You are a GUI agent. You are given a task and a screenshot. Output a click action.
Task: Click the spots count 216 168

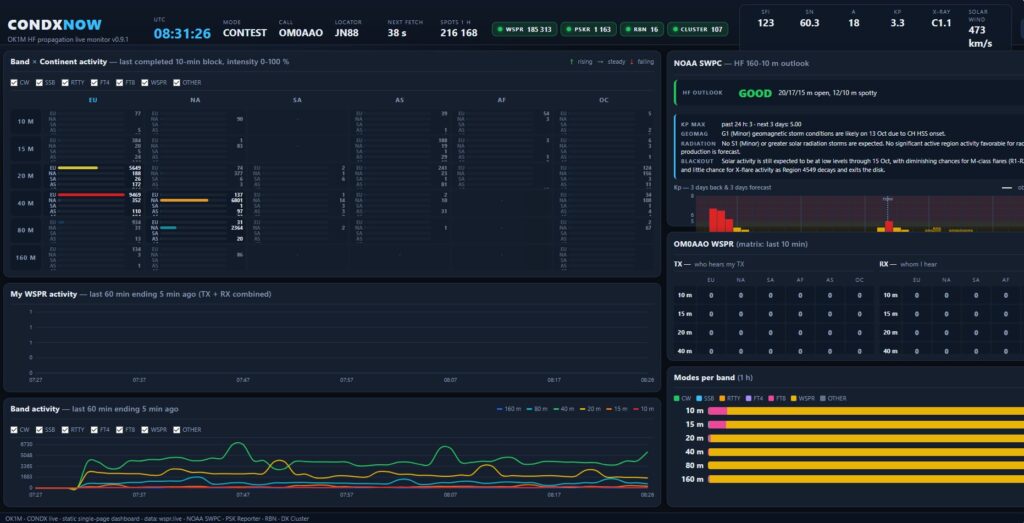[458, 33]
